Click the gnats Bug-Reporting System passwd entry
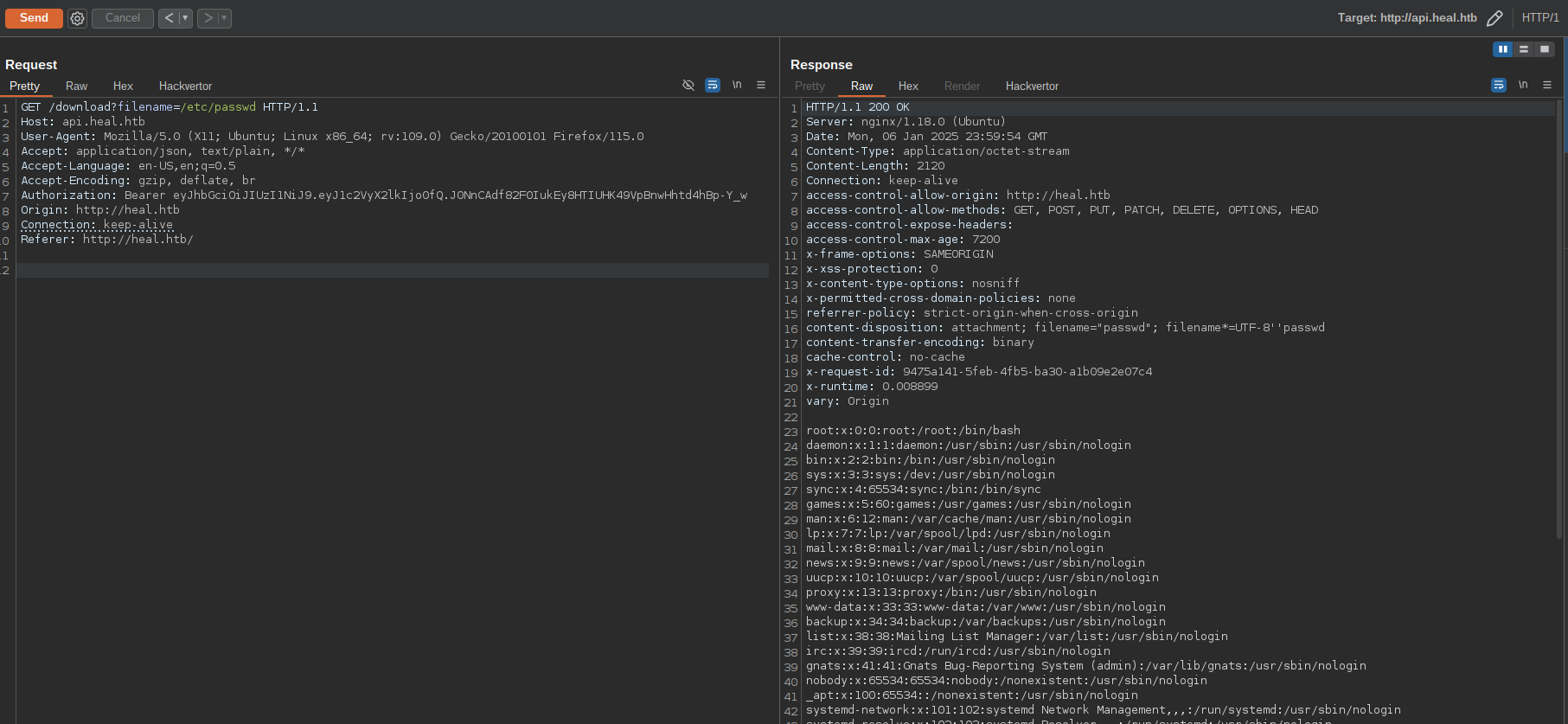This screenshot has height=724, width=1568. tap(1086, 666)
